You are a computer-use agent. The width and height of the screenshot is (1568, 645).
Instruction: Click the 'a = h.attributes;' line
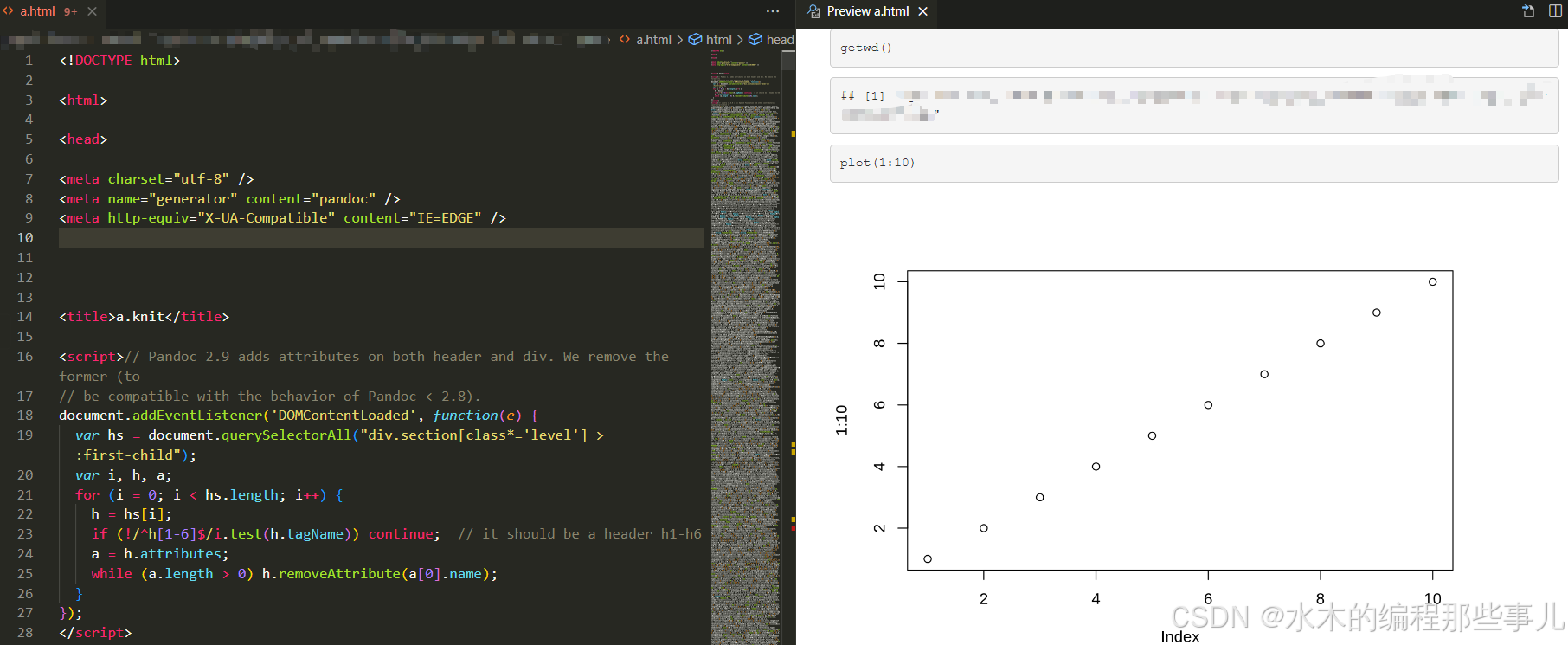click(x=160, y=554)
